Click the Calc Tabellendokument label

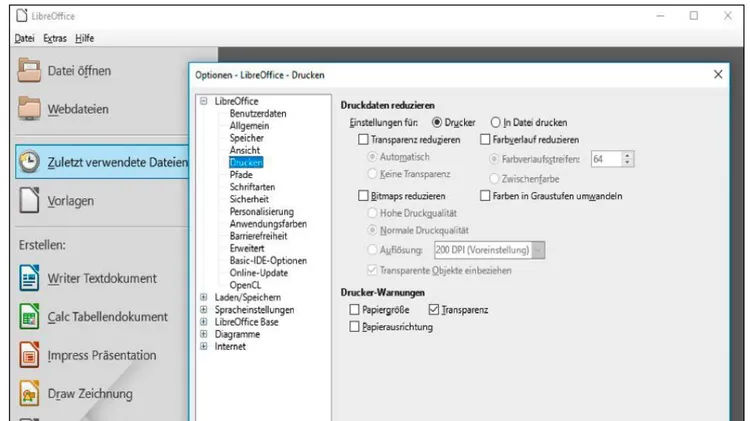click(x=108, y=317)
